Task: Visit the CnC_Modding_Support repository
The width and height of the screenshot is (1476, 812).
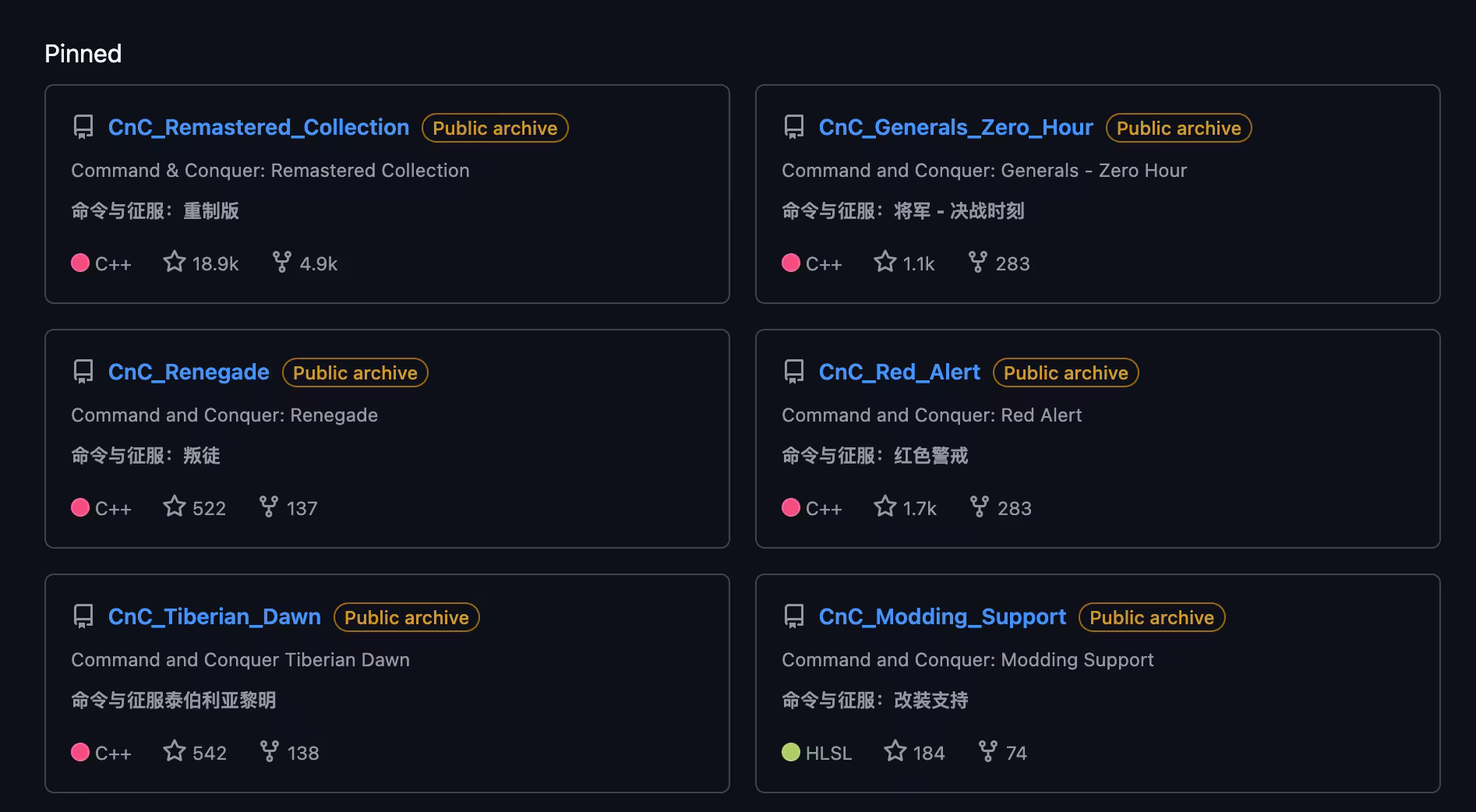Action: (942, 617)
